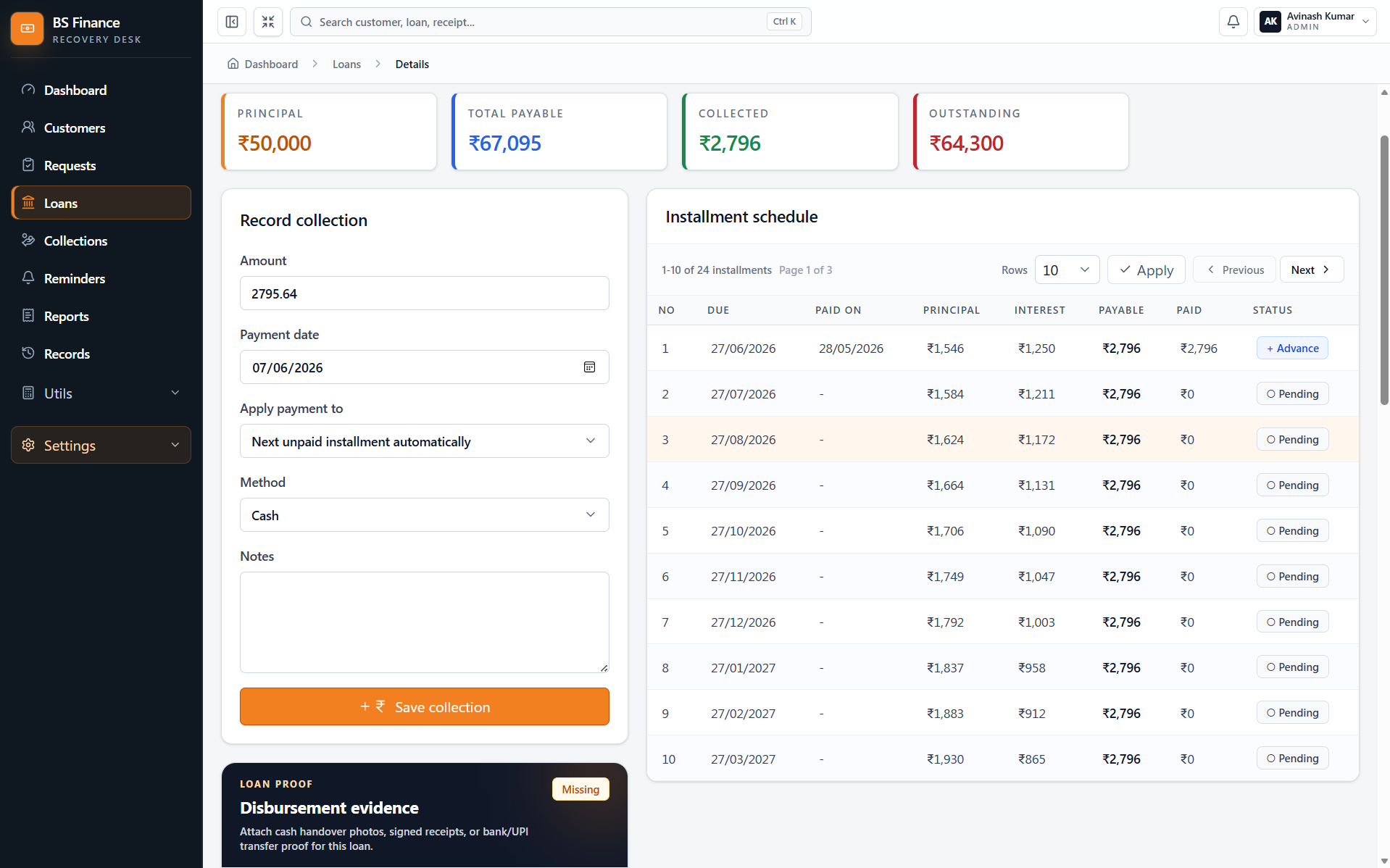Click the STATUS column header
Viewport: 1390px width, 868px height.
coord(1272,310)
